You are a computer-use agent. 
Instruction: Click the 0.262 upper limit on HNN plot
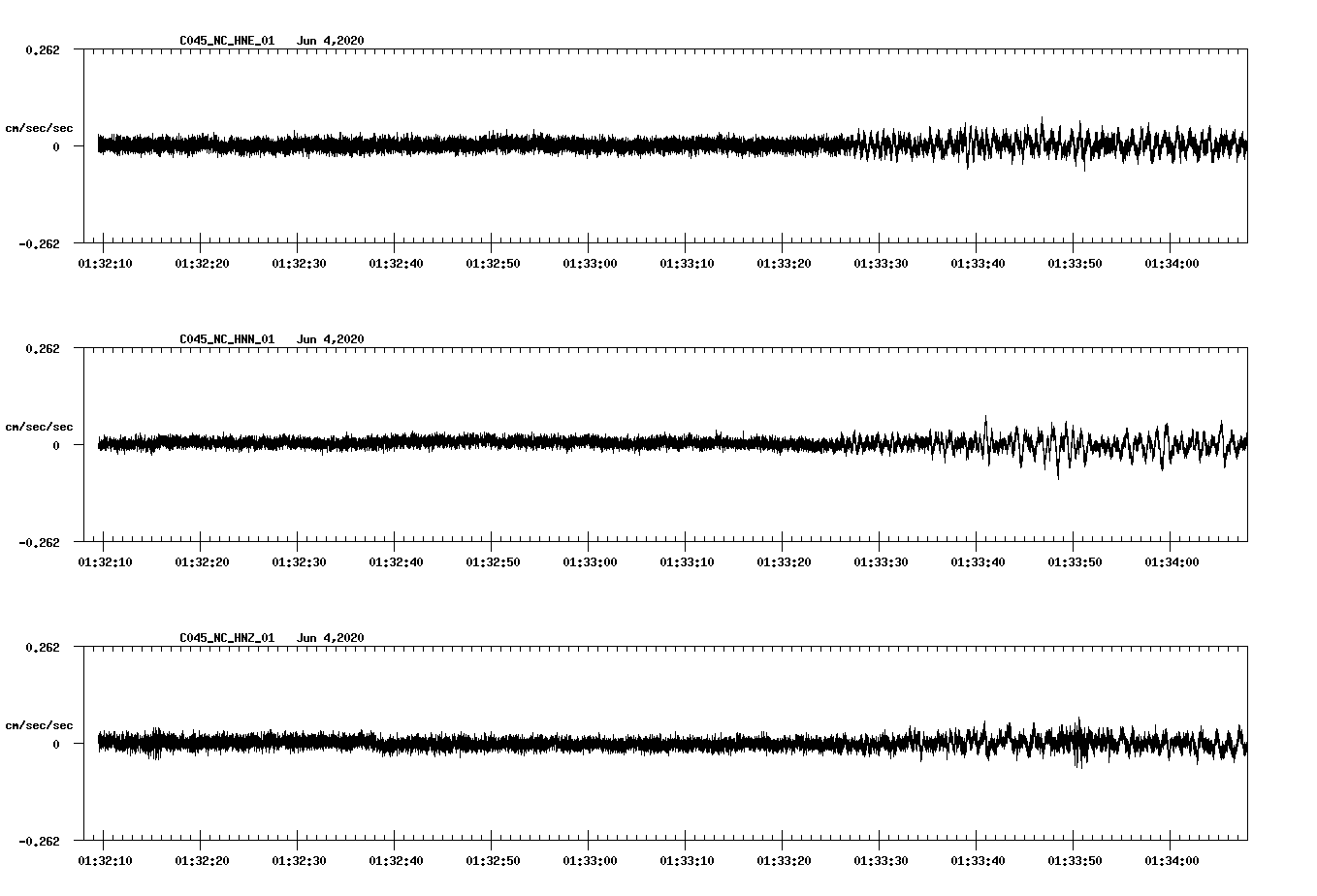coord(42,348)
